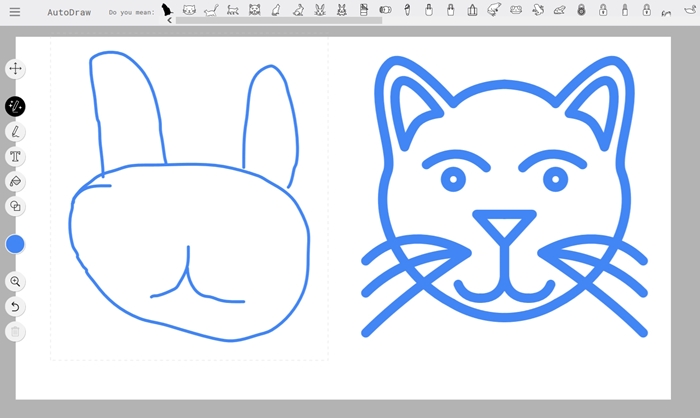The height and width of the screenshot is (418, 700).
Task: Select the last suggestion at far right
Action: [689, 10]
